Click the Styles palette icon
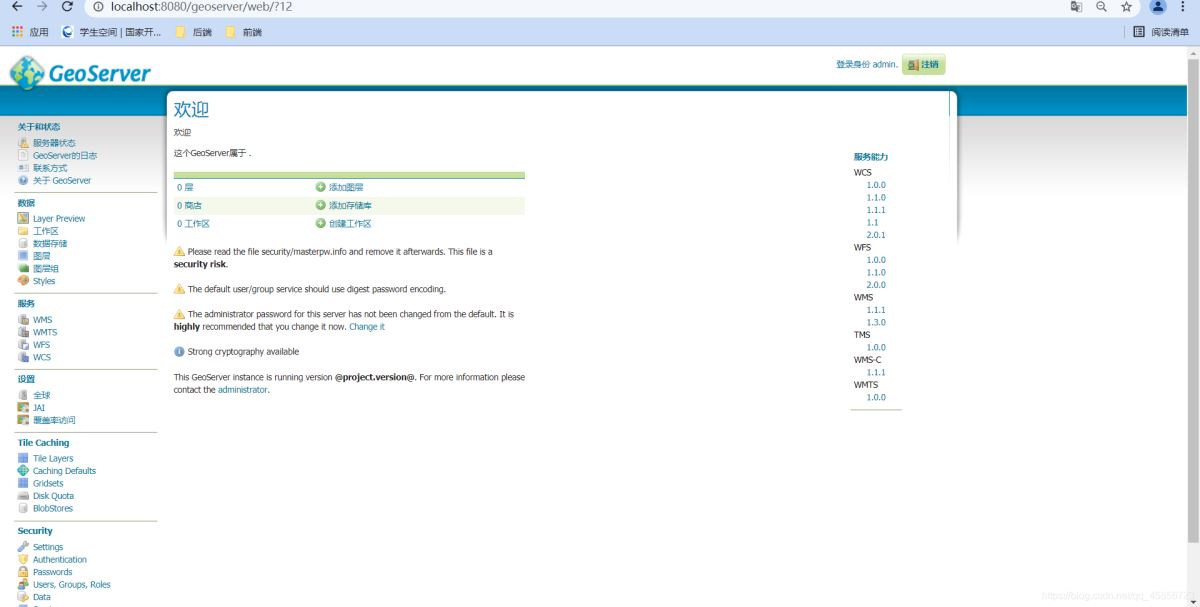1200x607 pixels. tap(23, 281)
